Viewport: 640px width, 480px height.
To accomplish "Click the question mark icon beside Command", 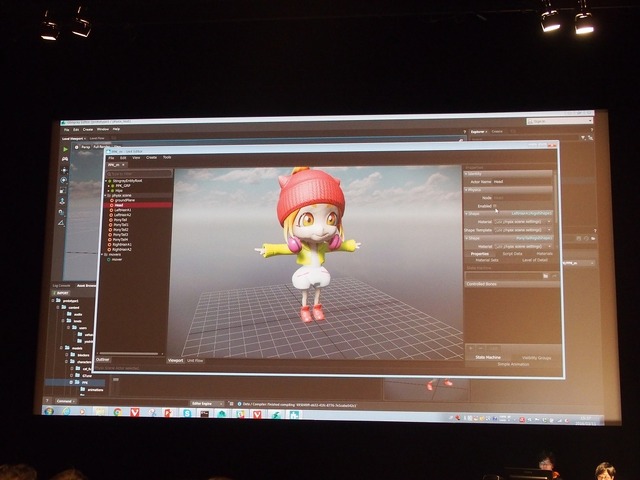I will tap(47, 401).
